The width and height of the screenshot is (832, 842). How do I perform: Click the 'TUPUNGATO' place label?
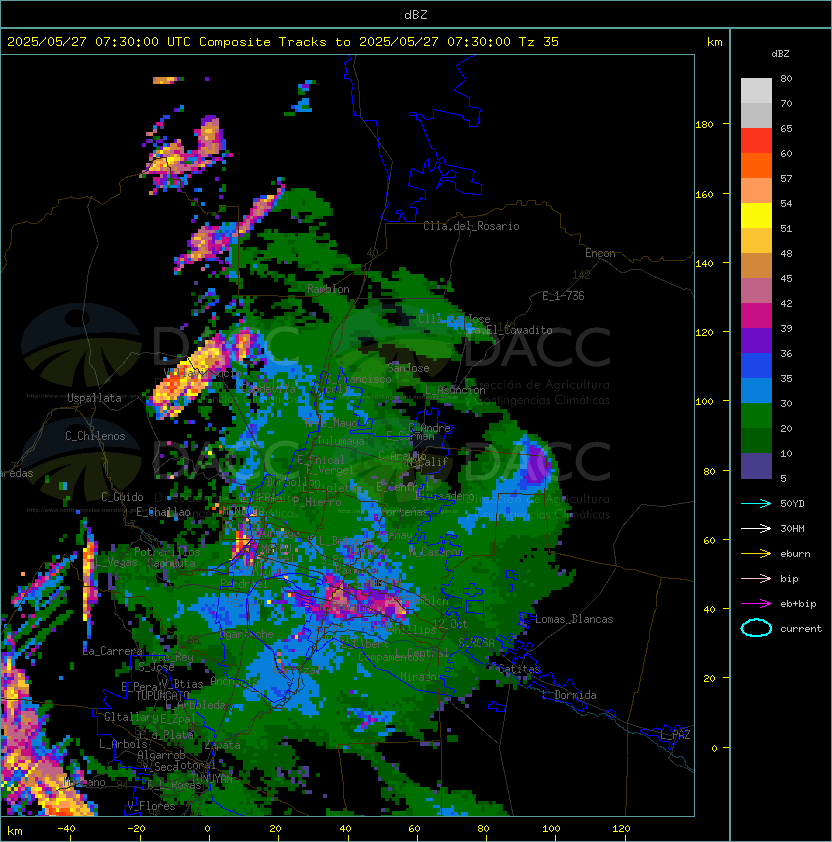tap(162, 696)
